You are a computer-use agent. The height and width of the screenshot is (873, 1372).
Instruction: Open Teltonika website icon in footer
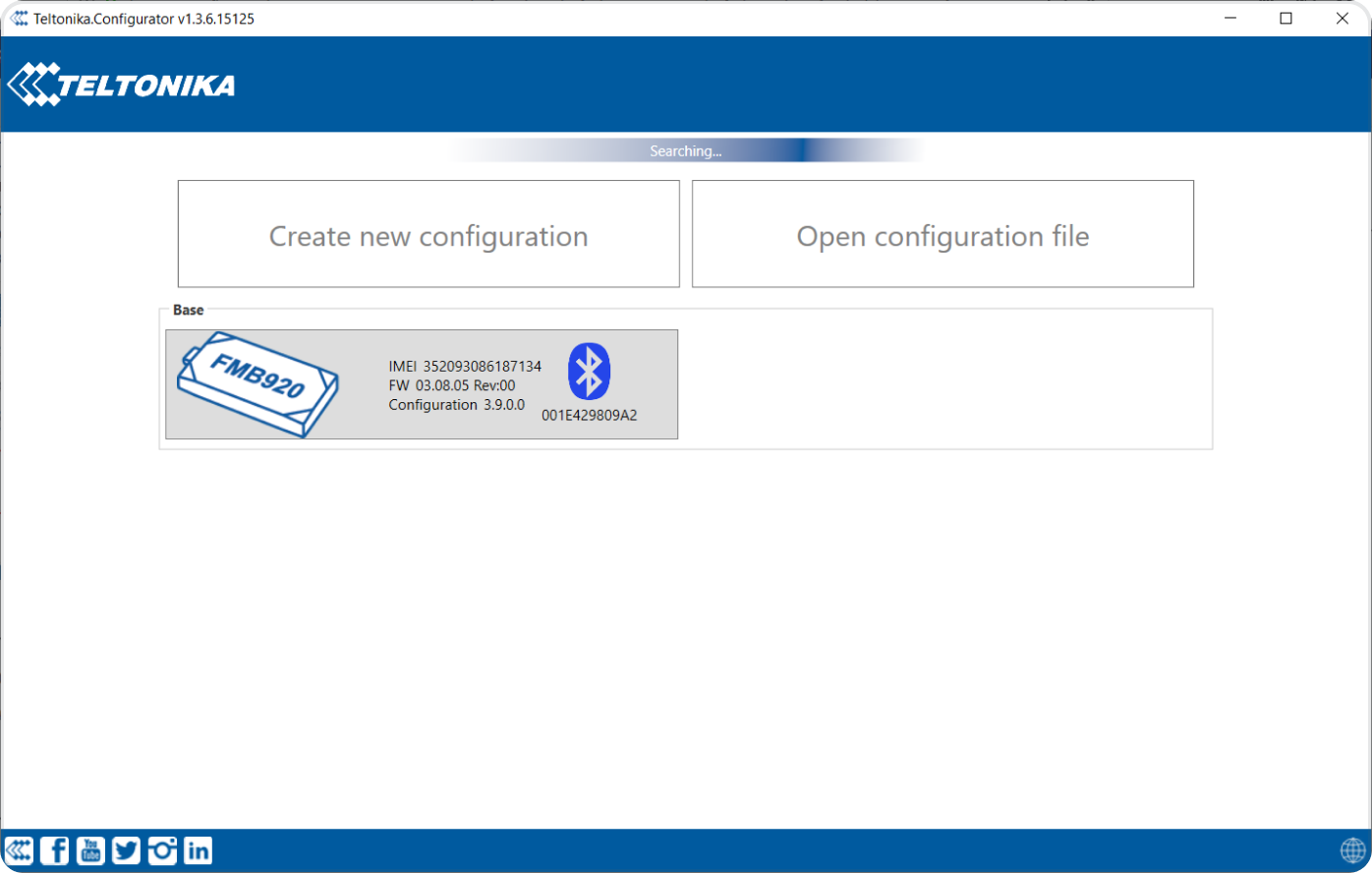[20, 850]
